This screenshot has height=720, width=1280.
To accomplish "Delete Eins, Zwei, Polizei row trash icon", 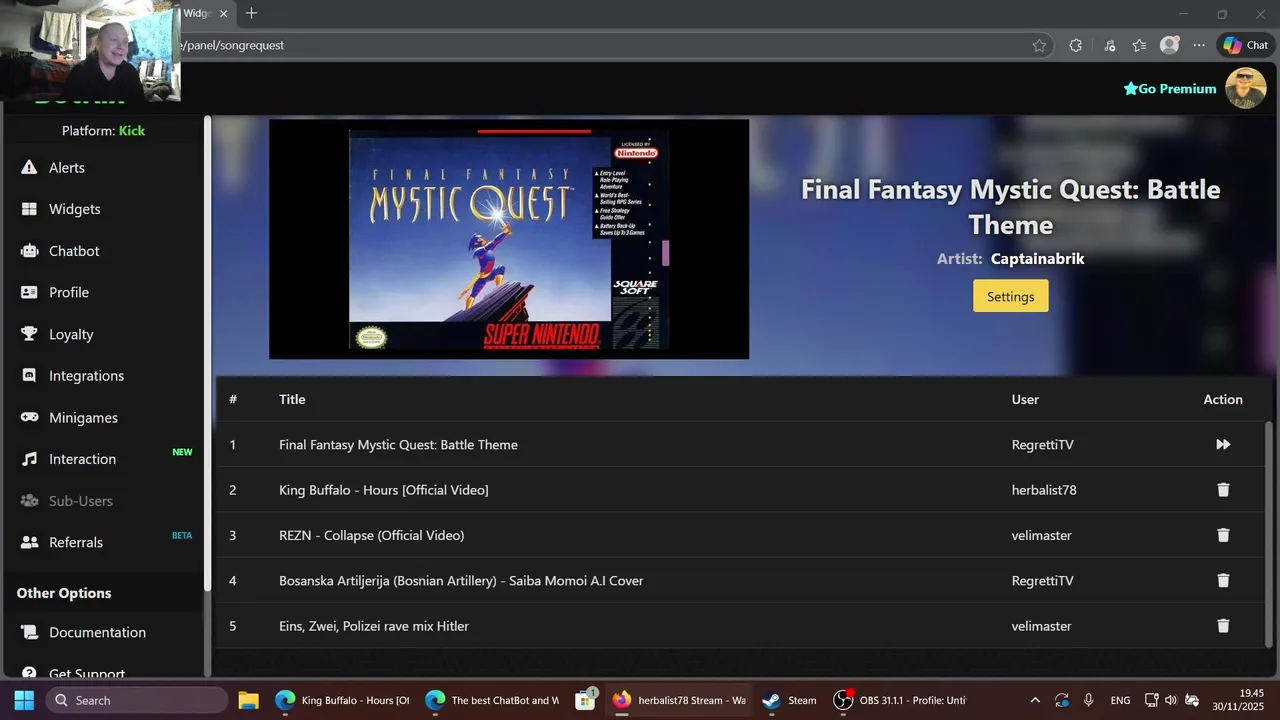I will pos(1223,626).
